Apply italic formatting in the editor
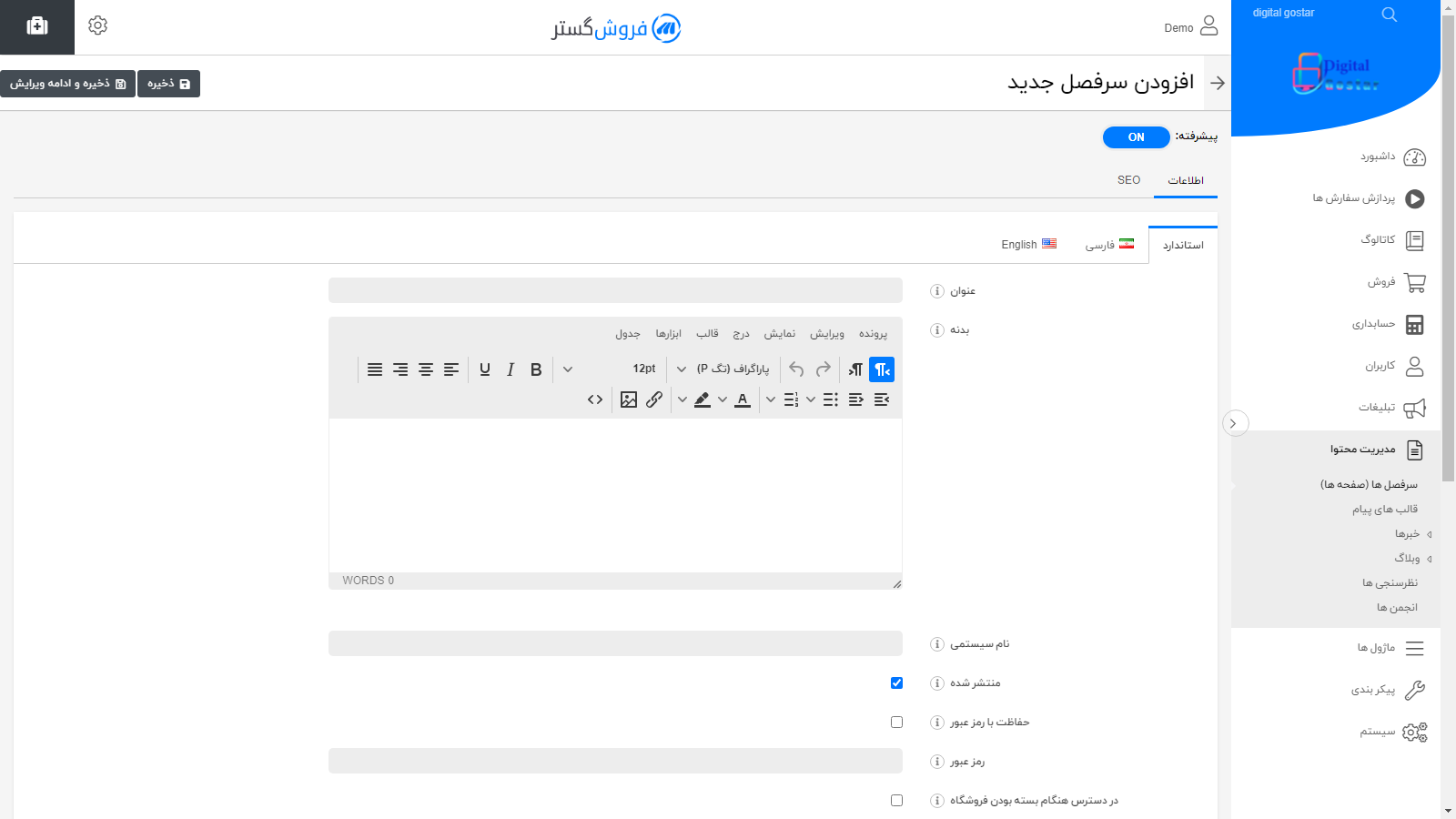The height and width of the screenshot is (819, 1456). point(511,369)
